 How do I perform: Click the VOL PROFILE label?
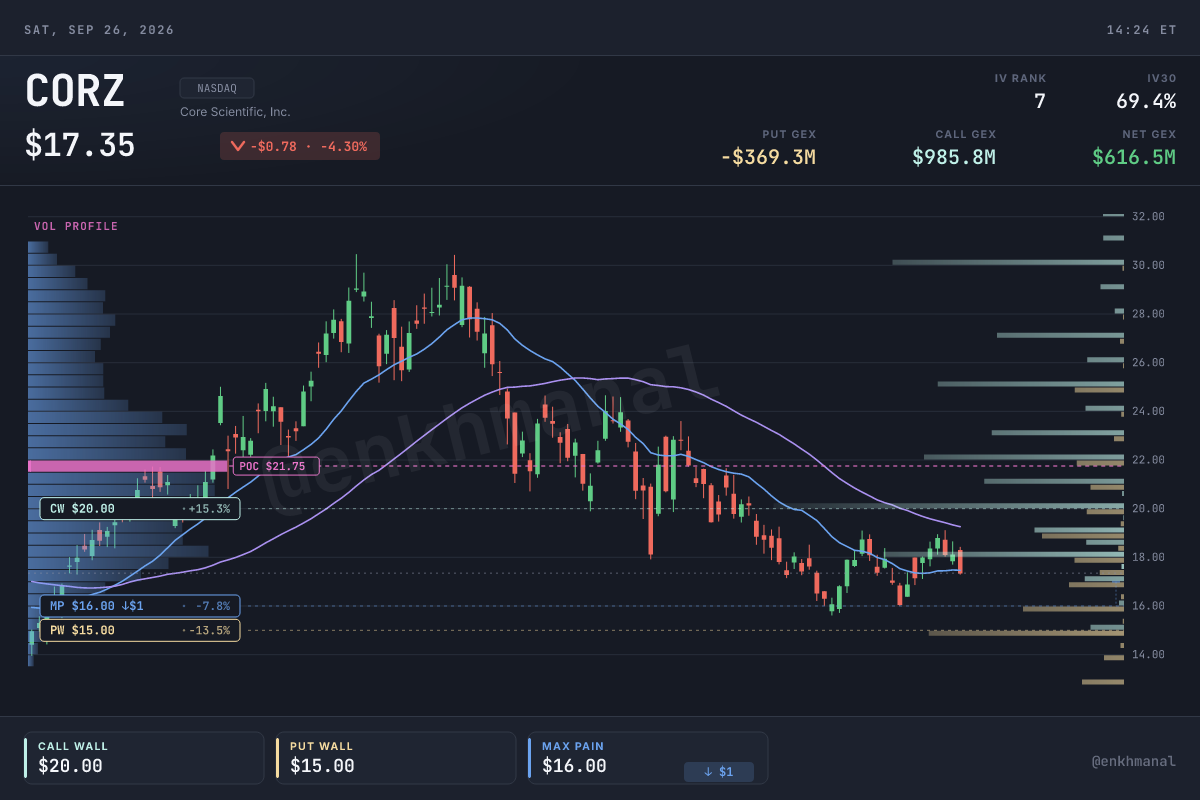(76, 226)
